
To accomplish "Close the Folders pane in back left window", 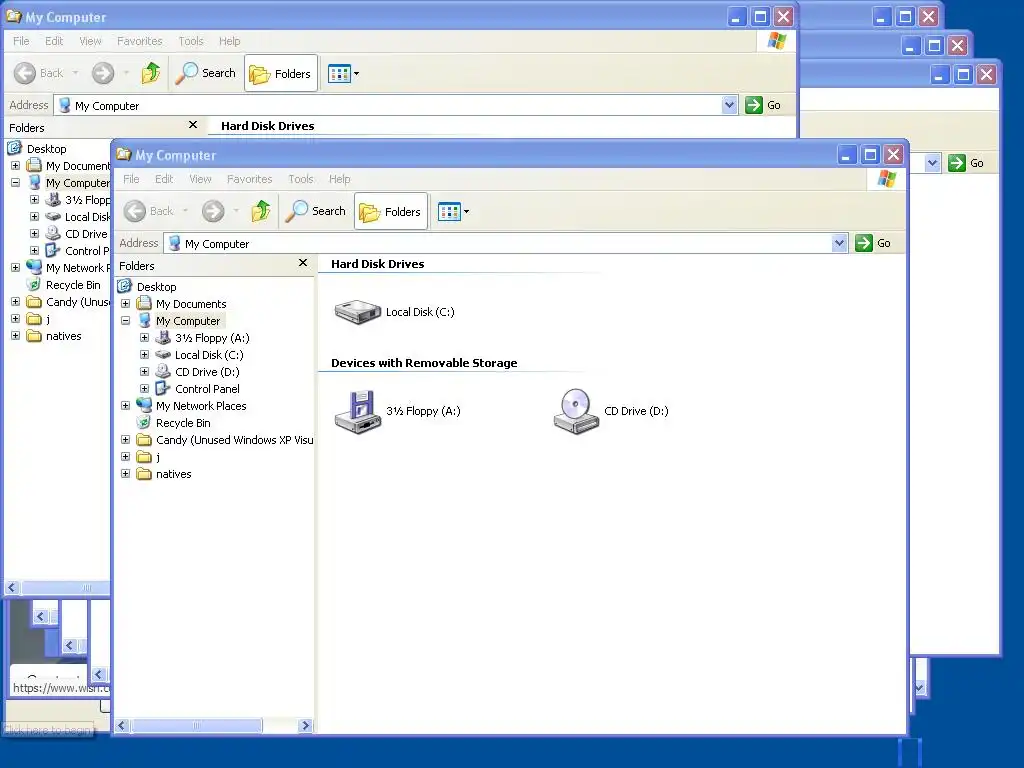I will [x=193, y=125].
